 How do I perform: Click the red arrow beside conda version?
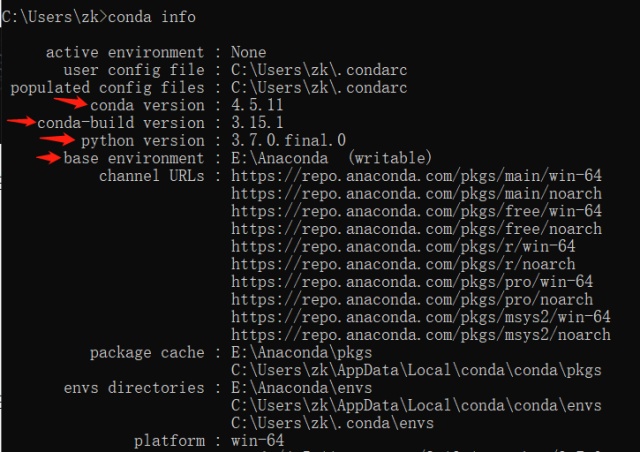tap(71, 102)
